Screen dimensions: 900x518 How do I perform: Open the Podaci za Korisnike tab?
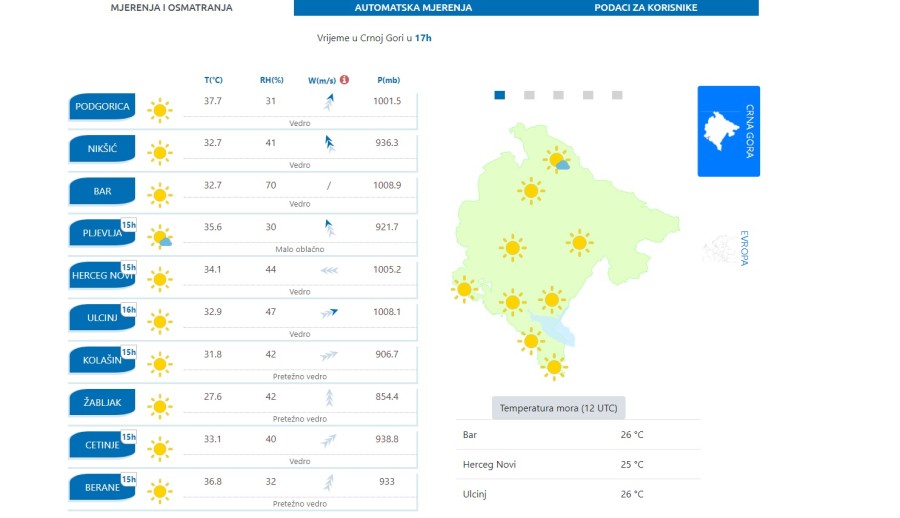[645, 8]
